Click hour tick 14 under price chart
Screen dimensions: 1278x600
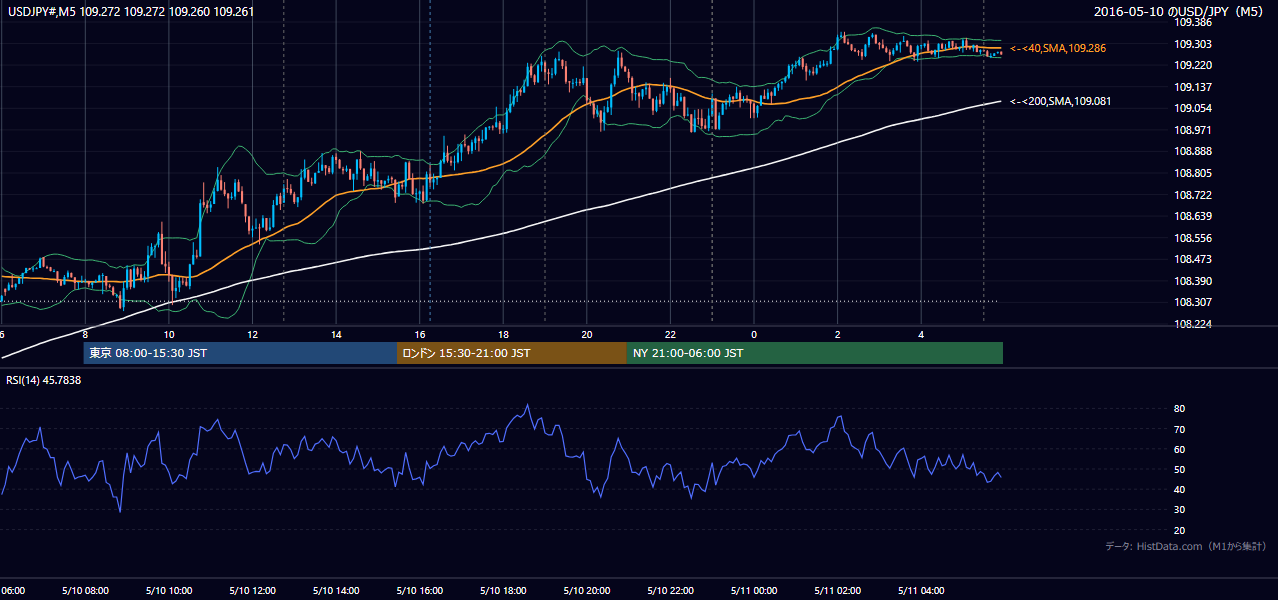pos(336,335)
